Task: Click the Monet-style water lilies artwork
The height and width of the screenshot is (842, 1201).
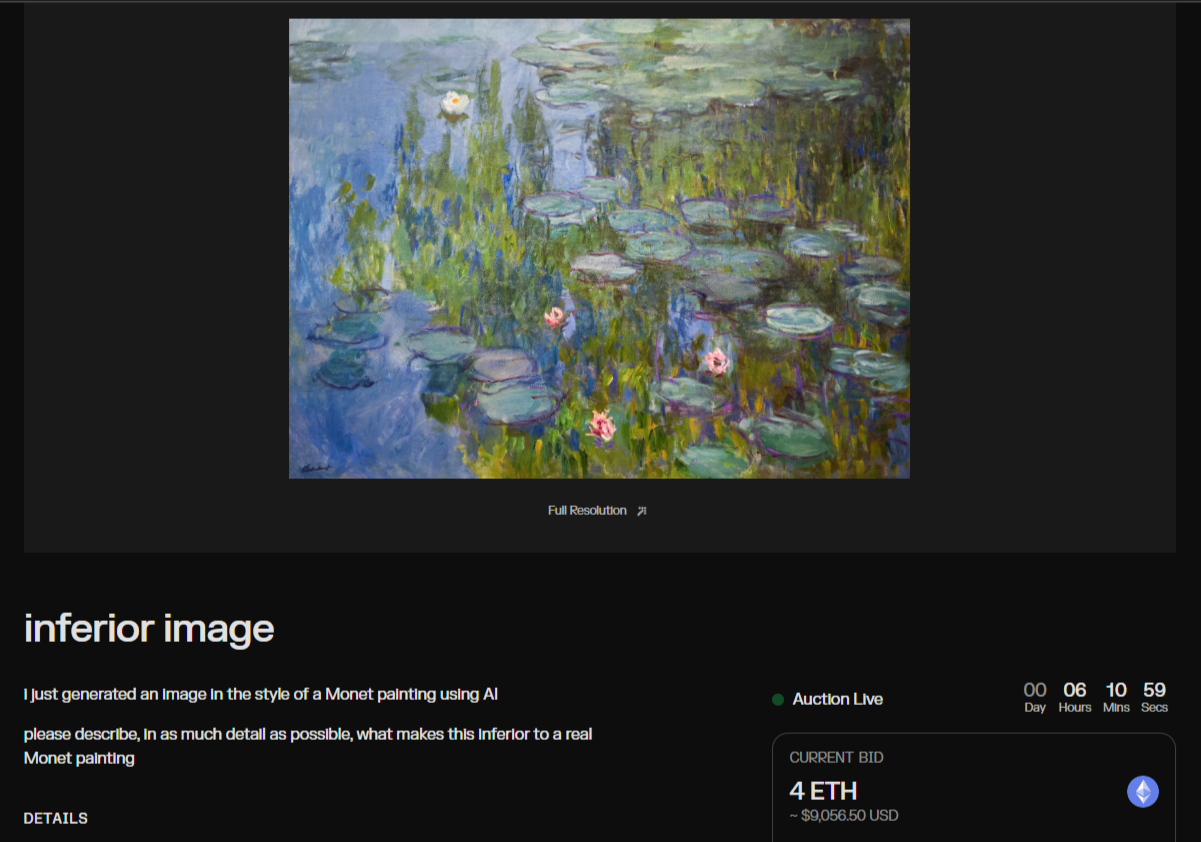Action: click(x=599, y=248)
